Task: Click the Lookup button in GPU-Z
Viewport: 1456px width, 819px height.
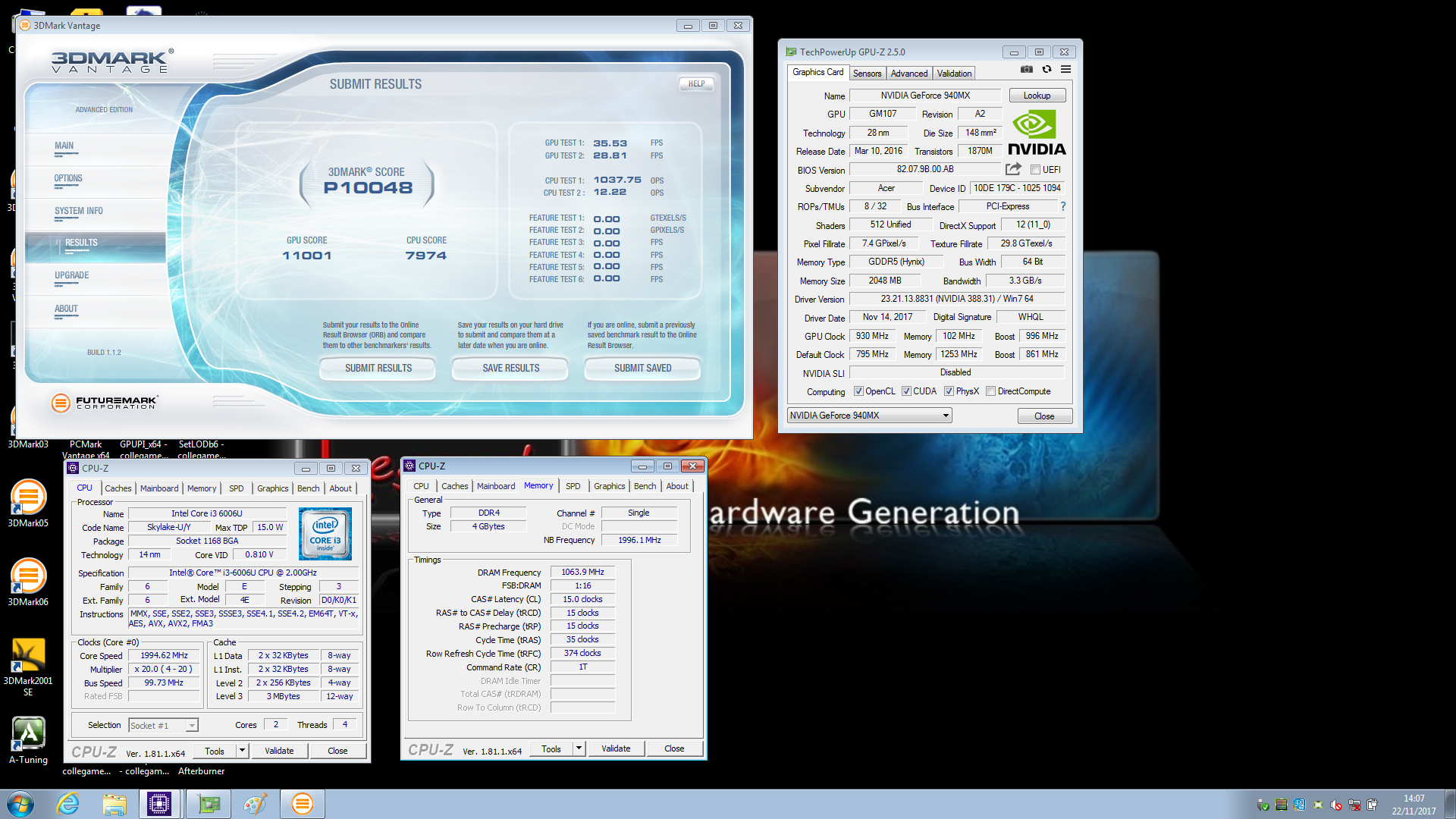Action: (1037, 96)
